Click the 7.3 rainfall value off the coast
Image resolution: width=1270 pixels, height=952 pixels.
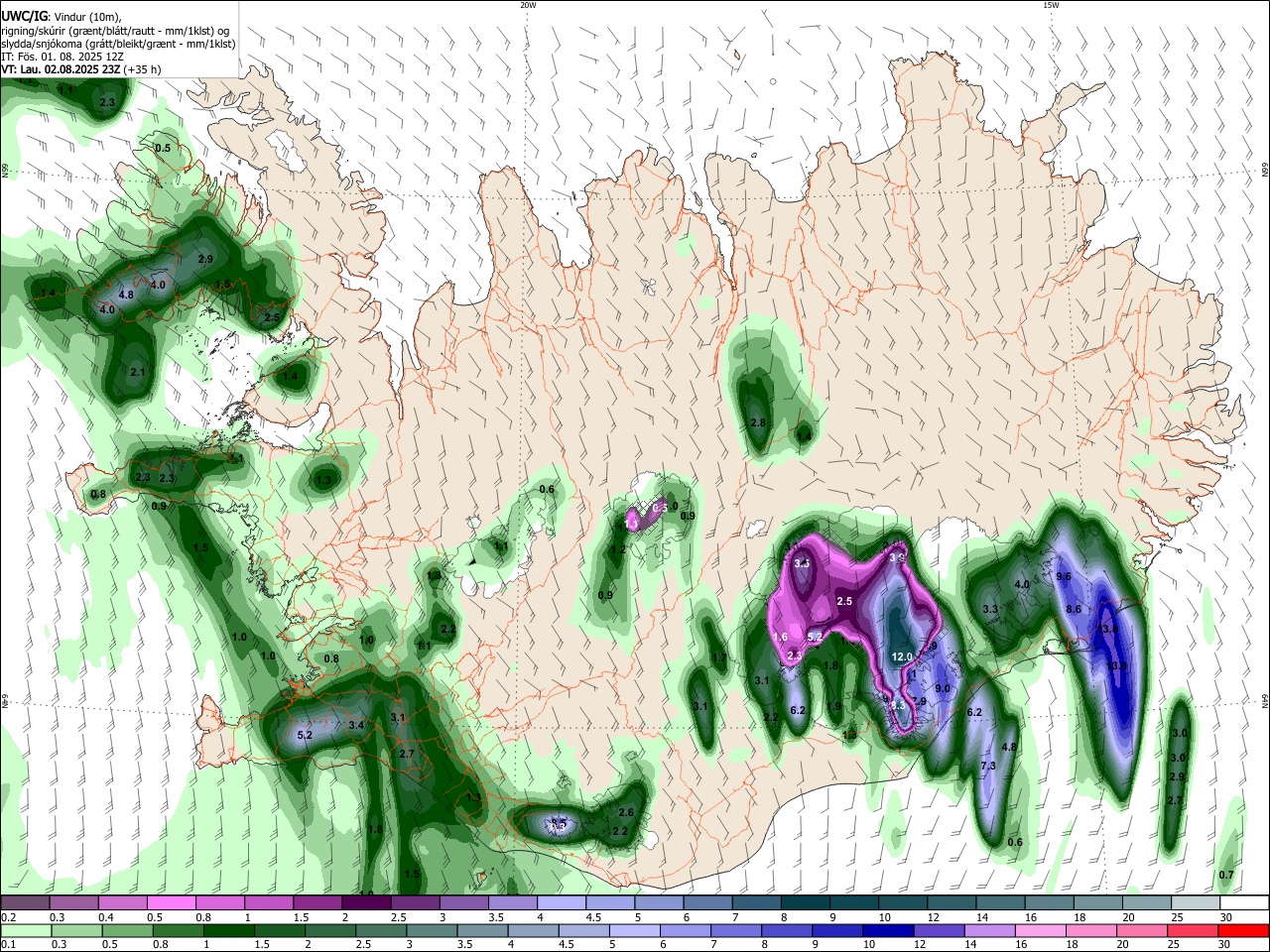coord(987,767)
